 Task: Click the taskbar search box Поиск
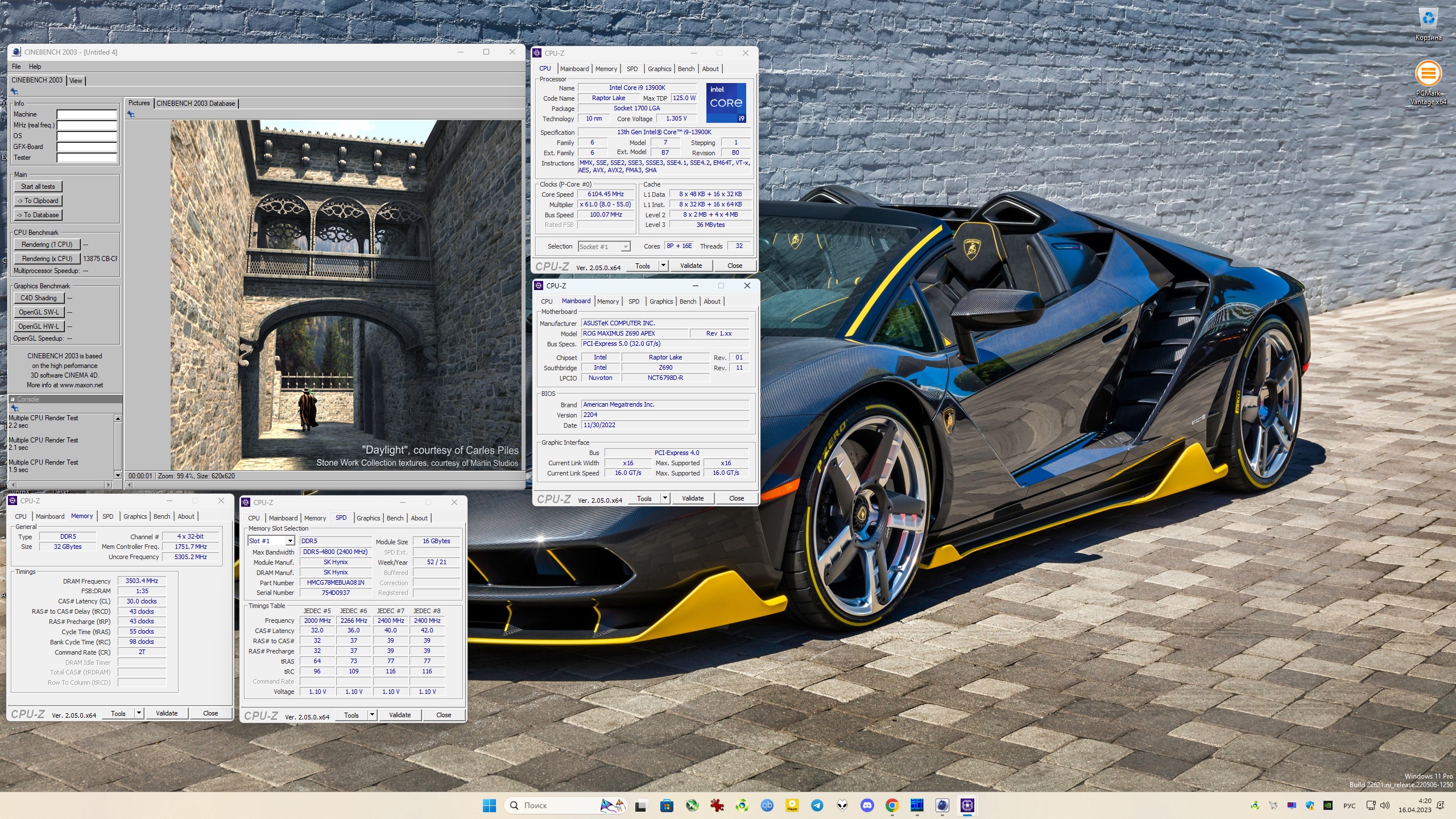pyautogui.click(x=565, y=805)
